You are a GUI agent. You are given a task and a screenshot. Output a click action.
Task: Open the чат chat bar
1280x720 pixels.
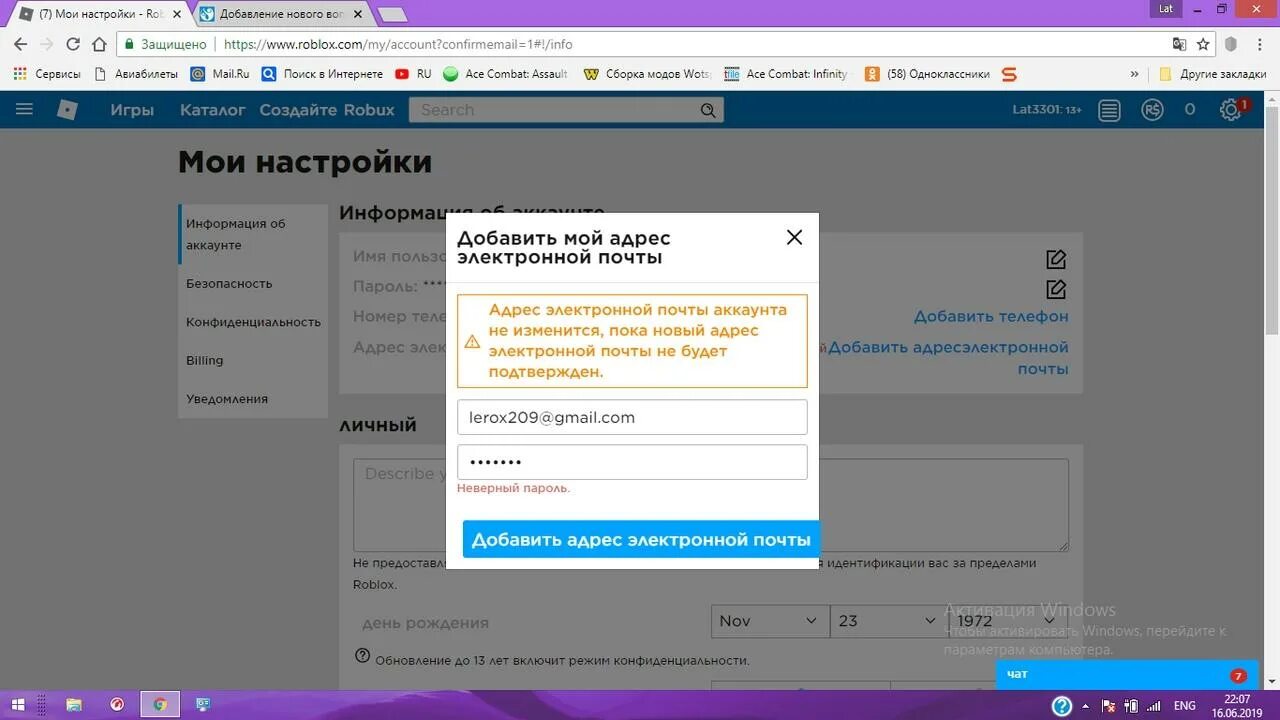[1127, 675]
